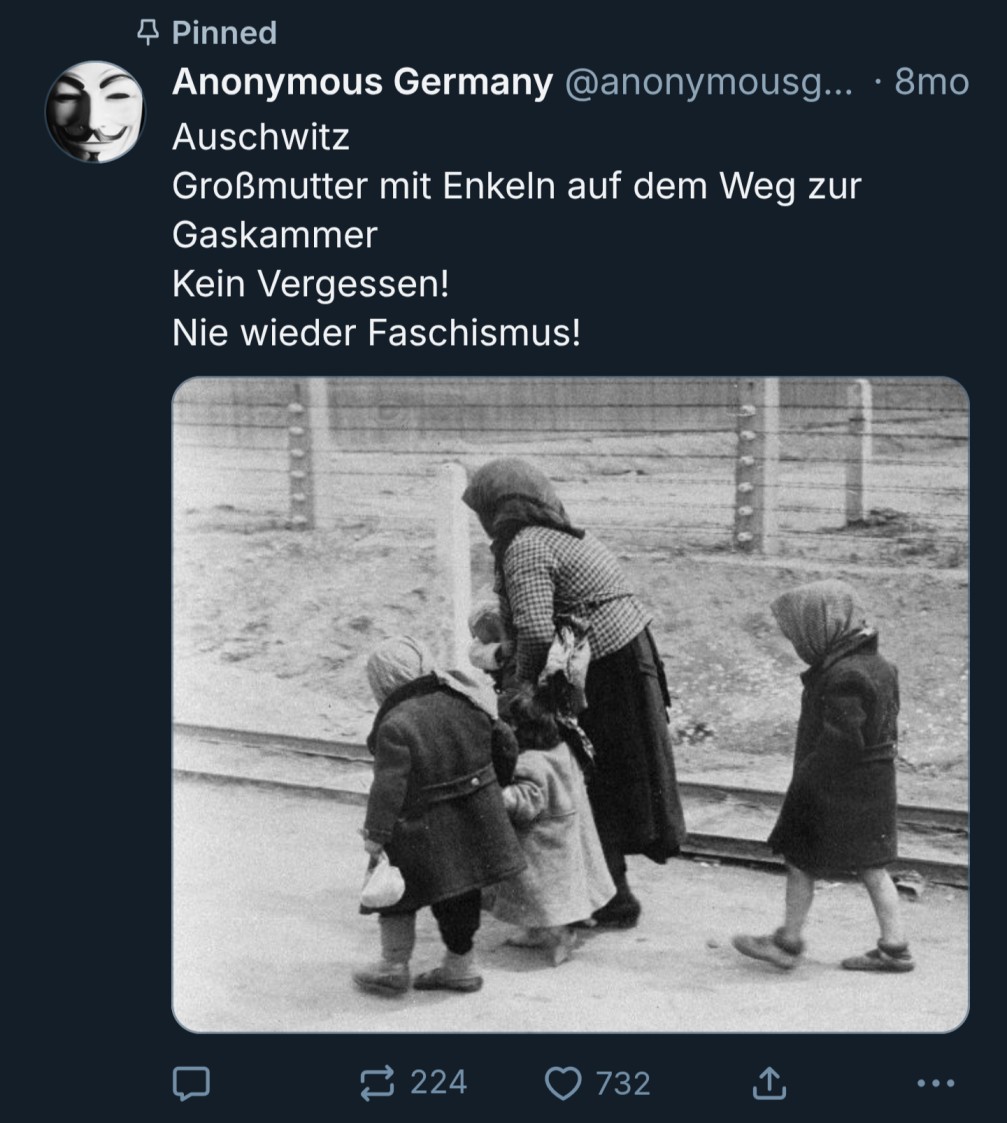This screenshot has height=1123, width=1007.
Task: Click the pin icon above the post
Action: click(x=148, y=32)
